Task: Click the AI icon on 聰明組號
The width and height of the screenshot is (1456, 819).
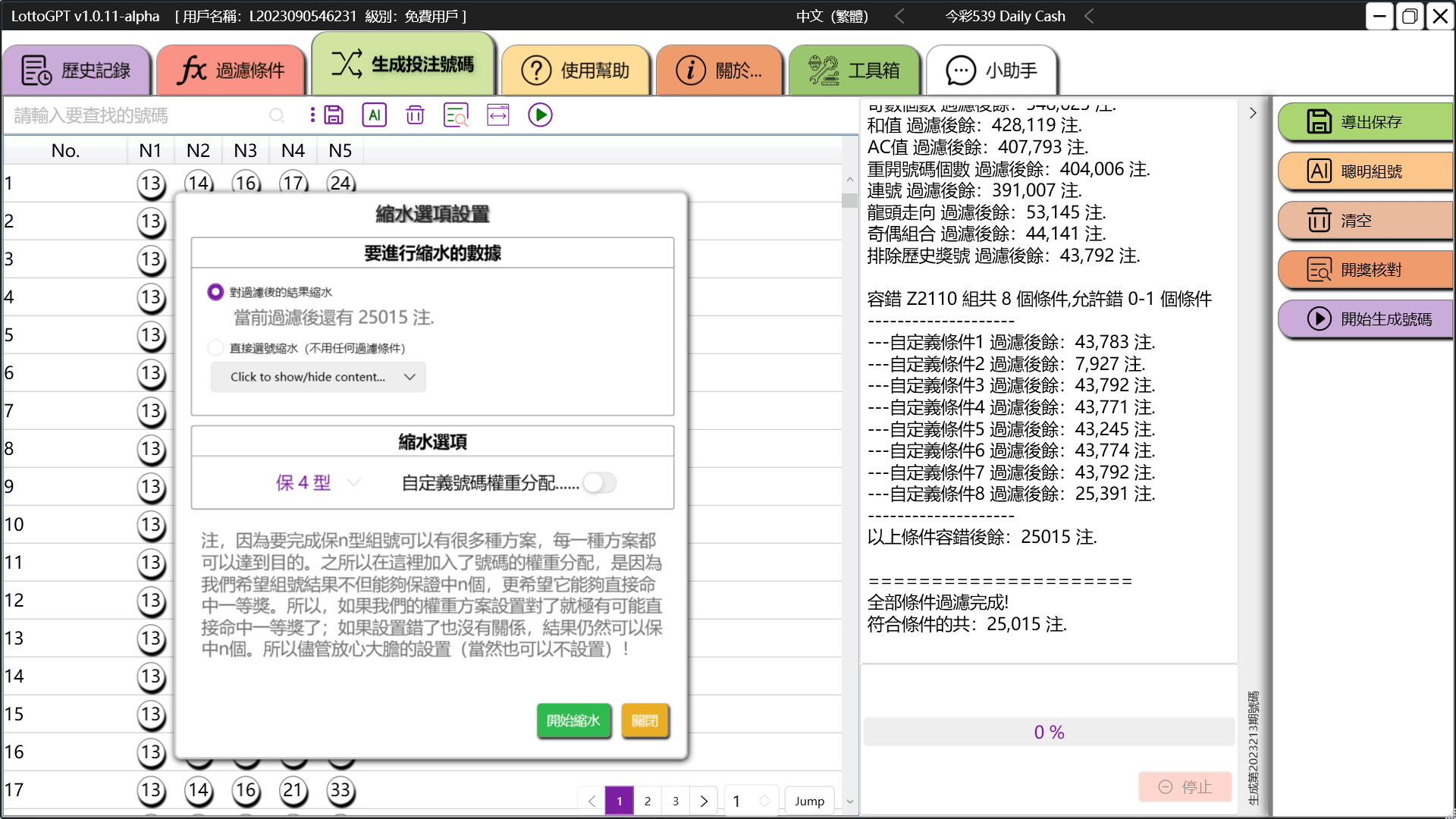Action: tap(1319, 171)
